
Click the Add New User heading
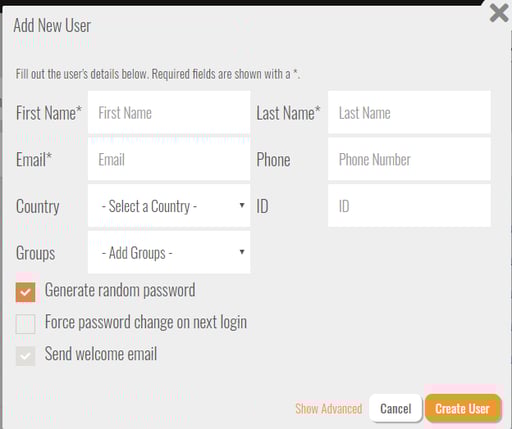click(x=52, y=25)
